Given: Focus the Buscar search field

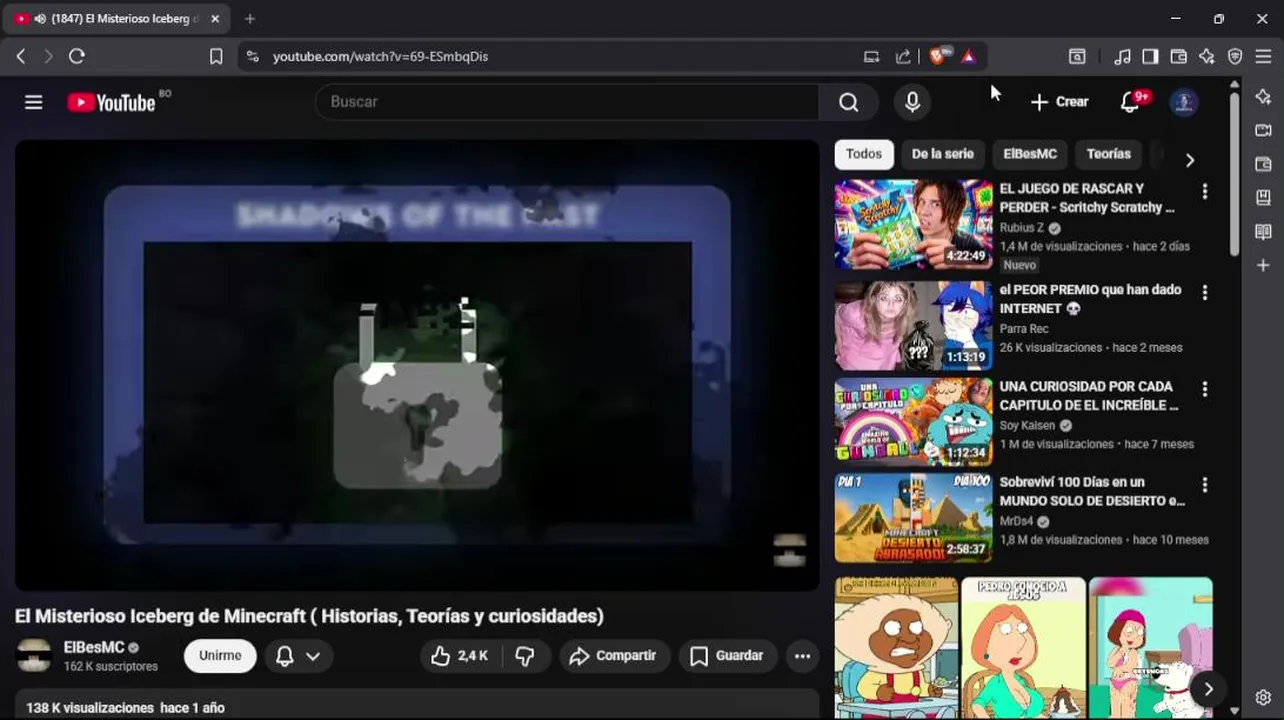Looking at the screenshot, I should [567, 102].
